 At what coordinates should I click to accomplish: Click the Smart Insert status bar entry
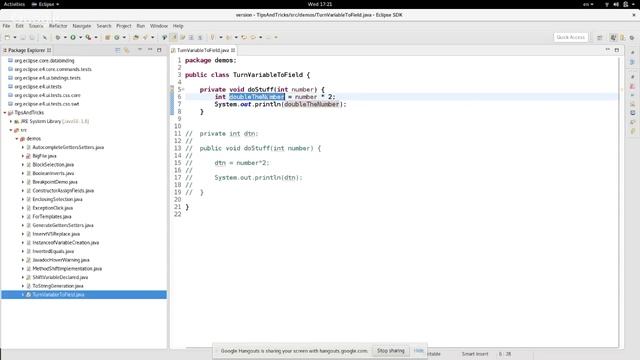pos(475,354)
